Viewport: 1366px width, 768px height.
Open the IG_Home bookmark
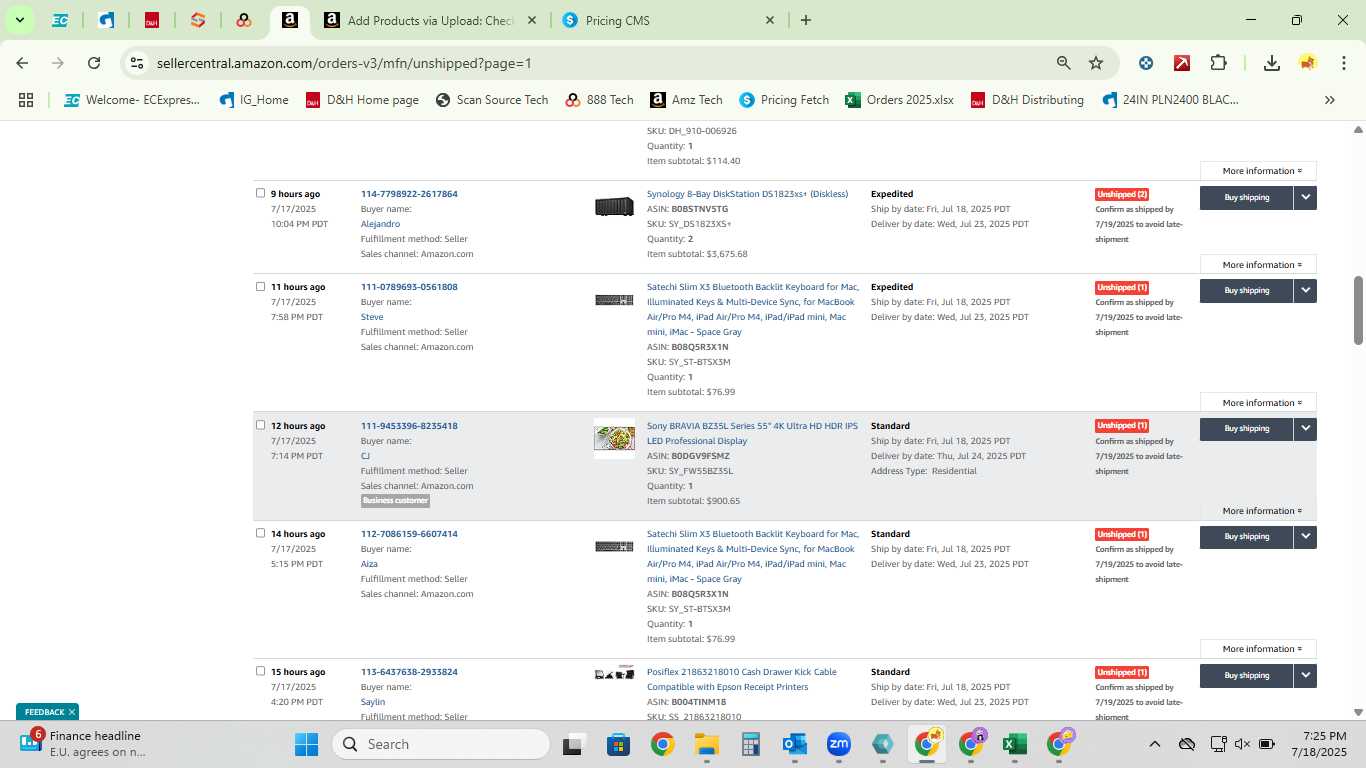pyautogui.click(x=254, y=100)
